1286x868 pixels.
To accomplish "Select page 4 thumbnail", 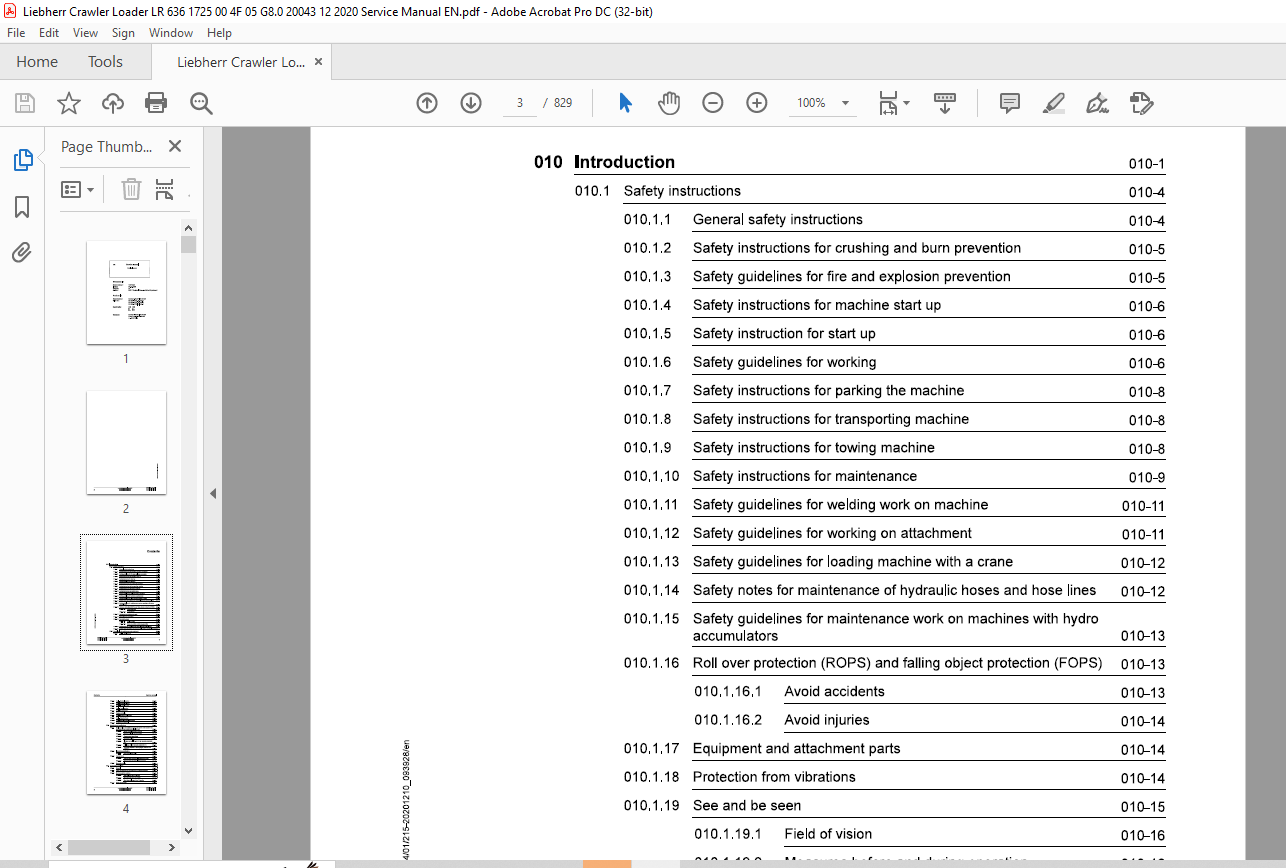I will click(126, 742).
